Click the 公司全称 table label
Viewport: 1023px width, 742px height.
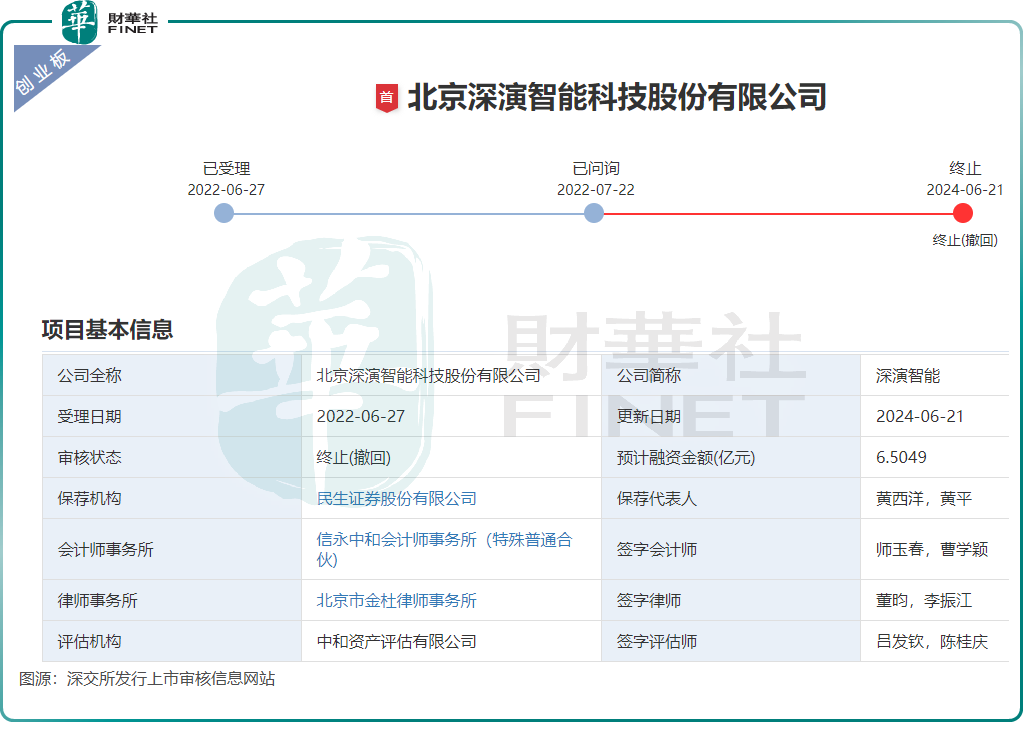pos(89,376)
